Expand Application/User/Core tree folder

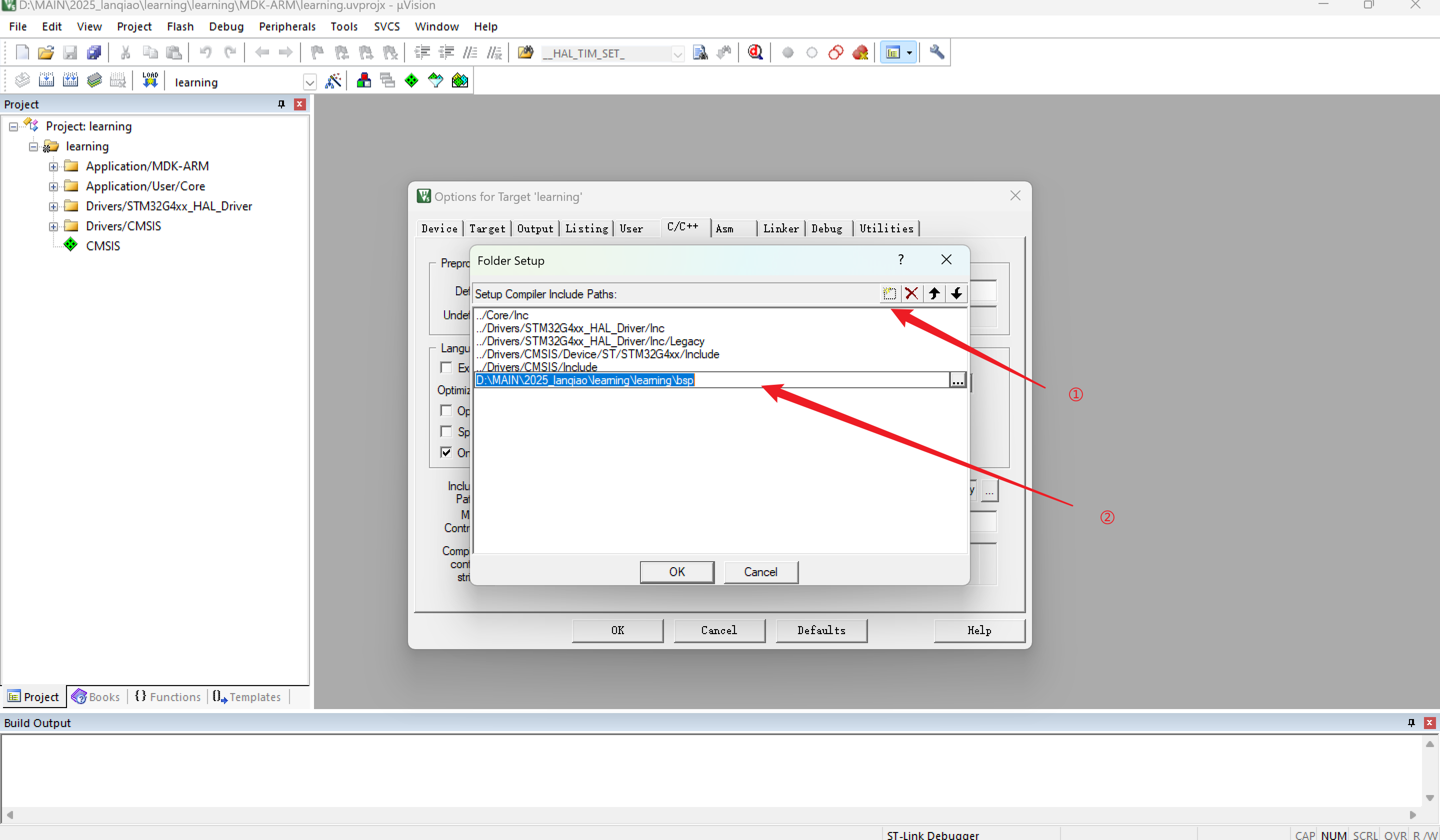point(53,186)
